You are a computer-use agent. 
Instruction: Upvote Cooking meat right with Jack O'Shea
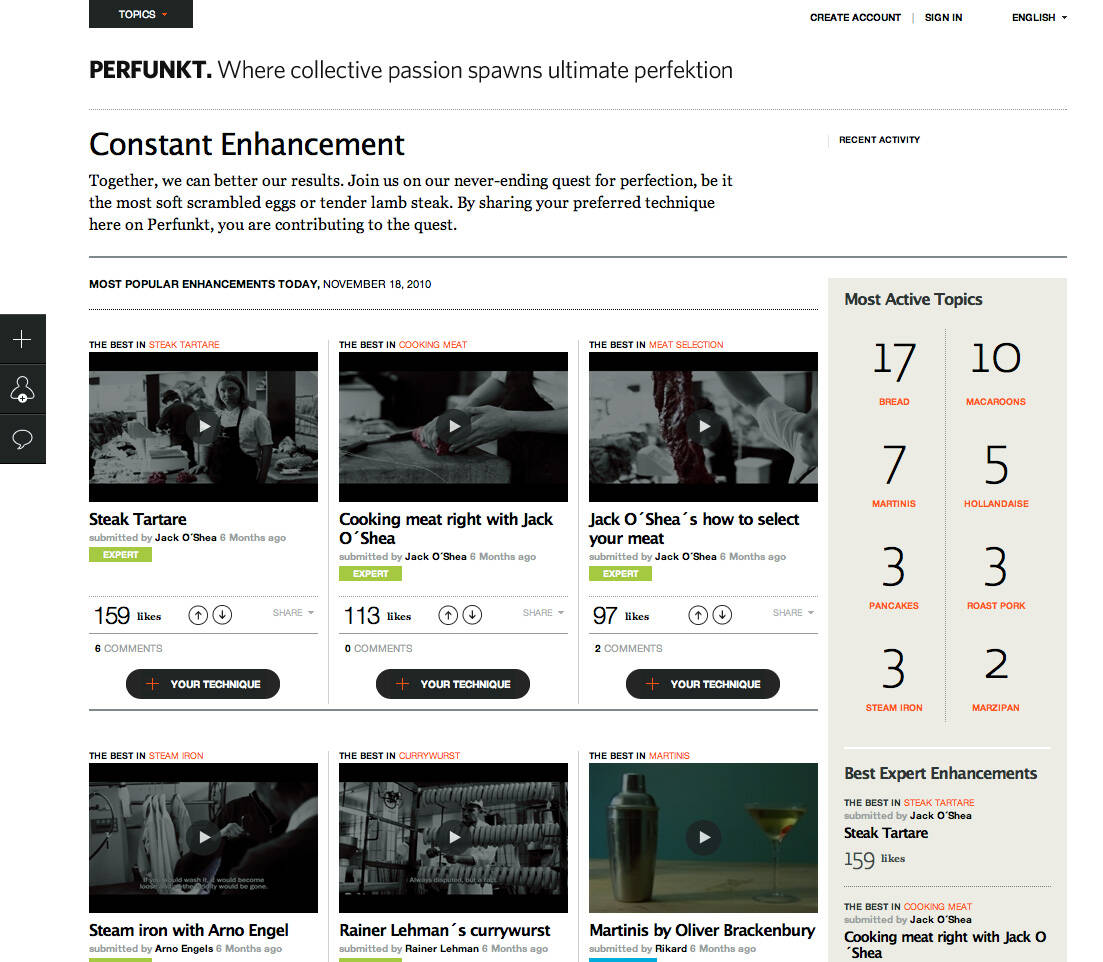pyautogui.click(x=448, y=615)
